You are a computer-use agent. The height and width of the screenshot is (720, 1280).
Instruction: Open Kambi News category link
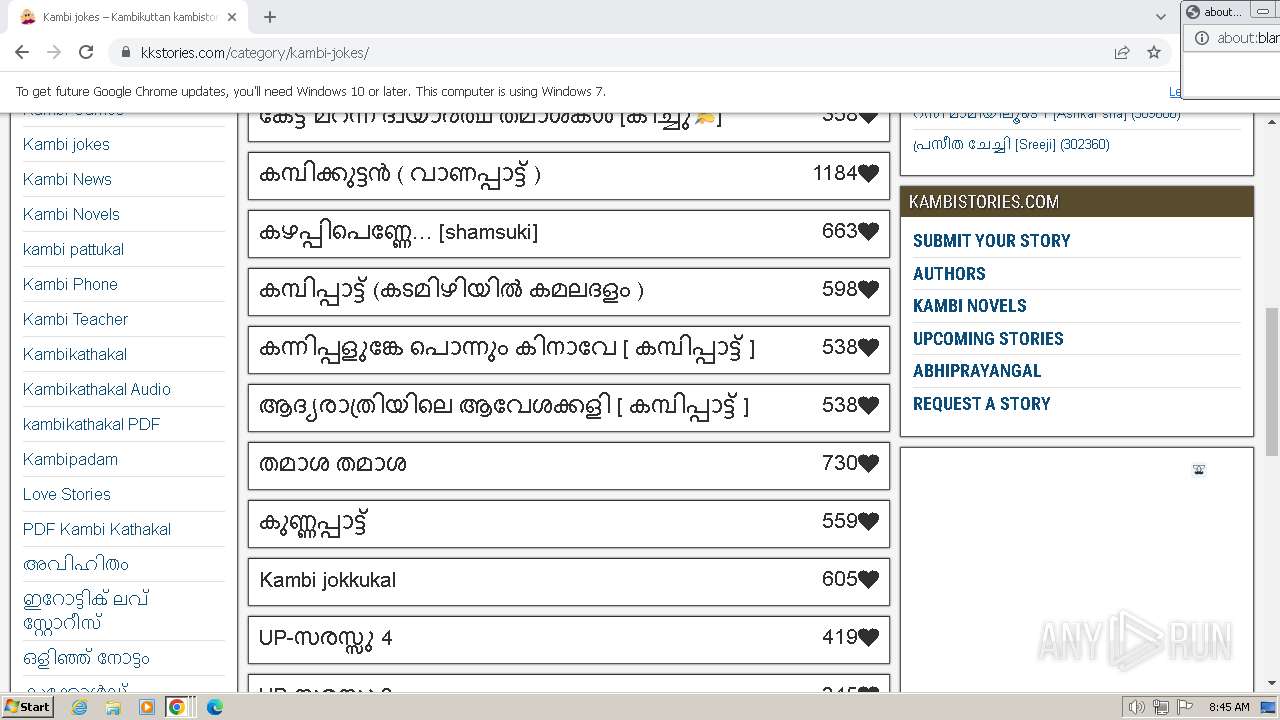[67, 179]
